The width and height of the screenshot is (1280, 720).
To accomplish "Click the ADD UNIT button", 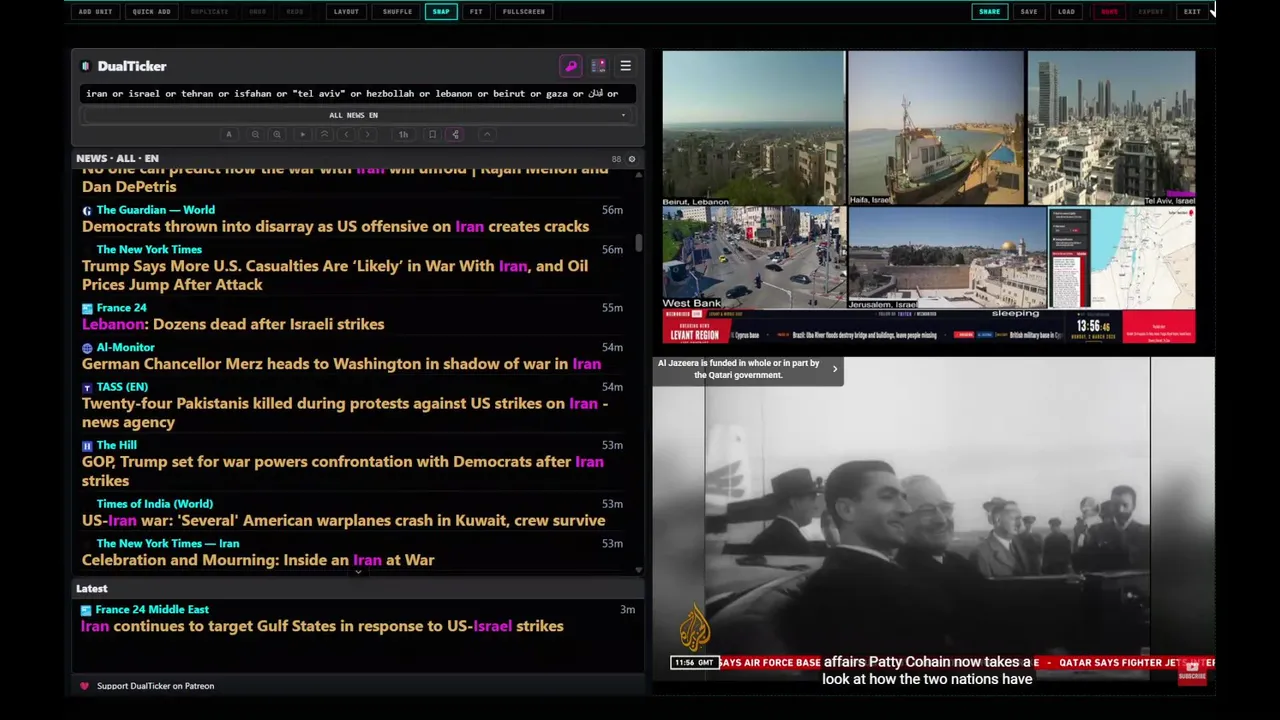I will pos(95,12).
